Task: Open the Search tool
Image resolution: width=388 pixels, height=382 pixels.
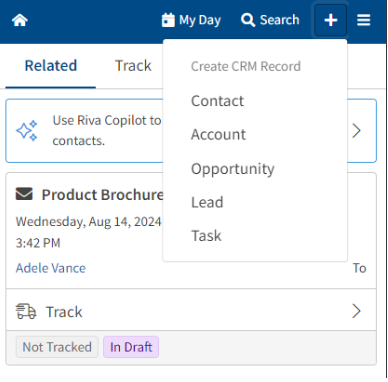Action: point(270,20)
